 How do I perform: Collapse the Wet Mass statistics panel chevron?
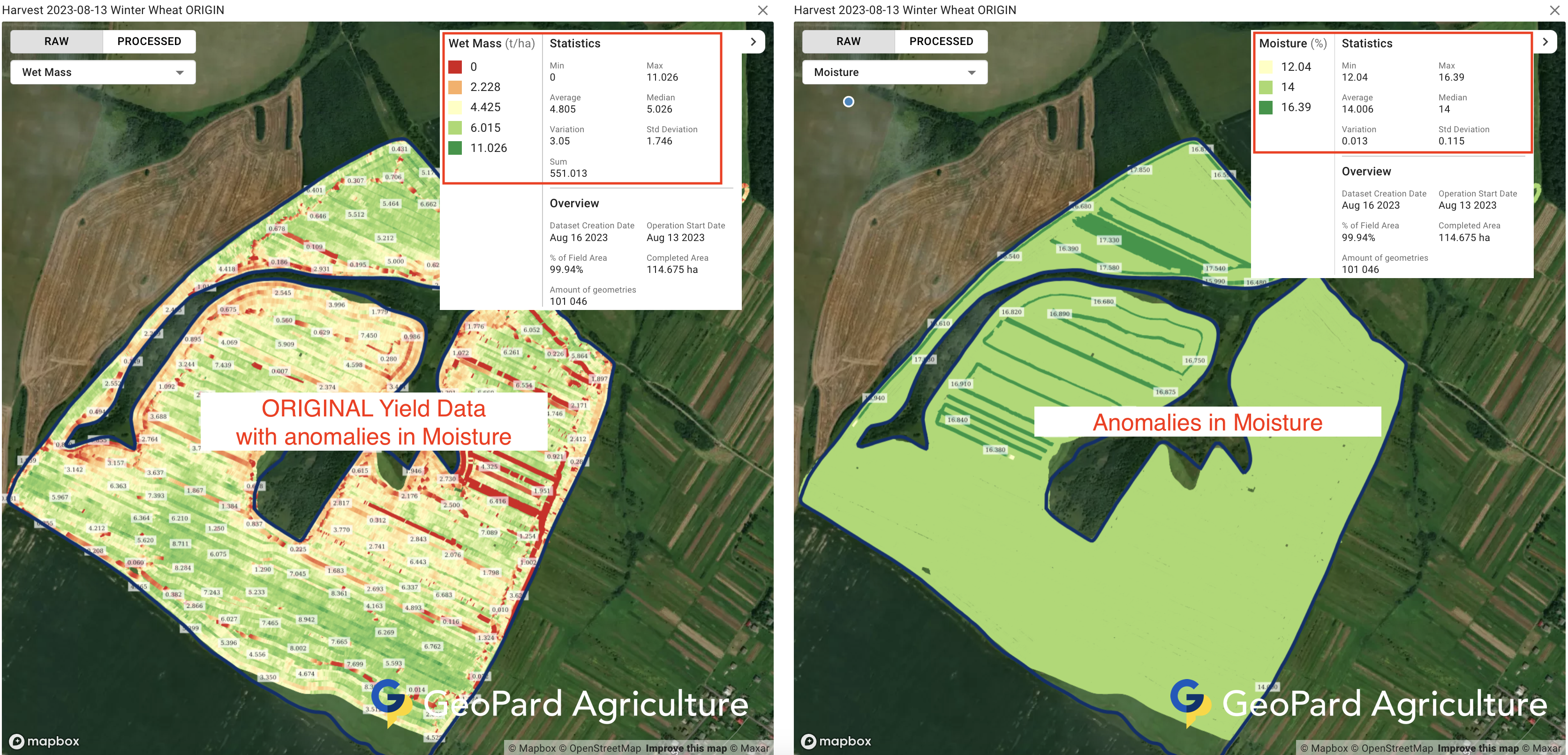click(753, 42)
